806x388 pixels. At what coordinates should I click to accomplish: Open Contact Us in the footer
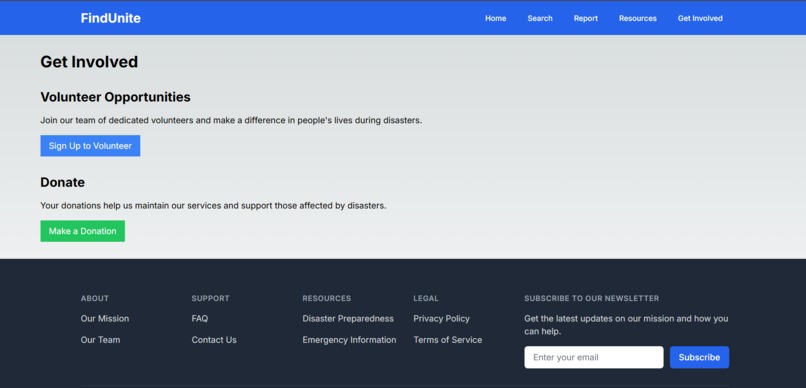pos(214,340)
